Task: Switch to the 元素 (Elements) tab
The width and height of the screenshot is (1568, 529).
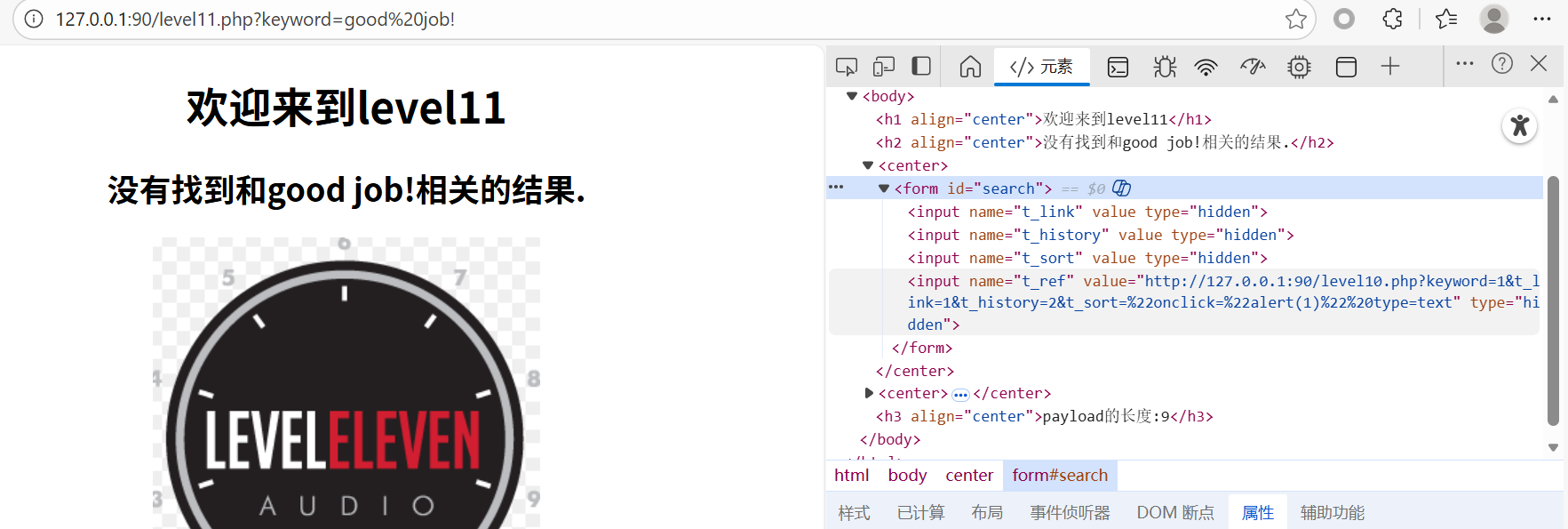Action: 1041,67
